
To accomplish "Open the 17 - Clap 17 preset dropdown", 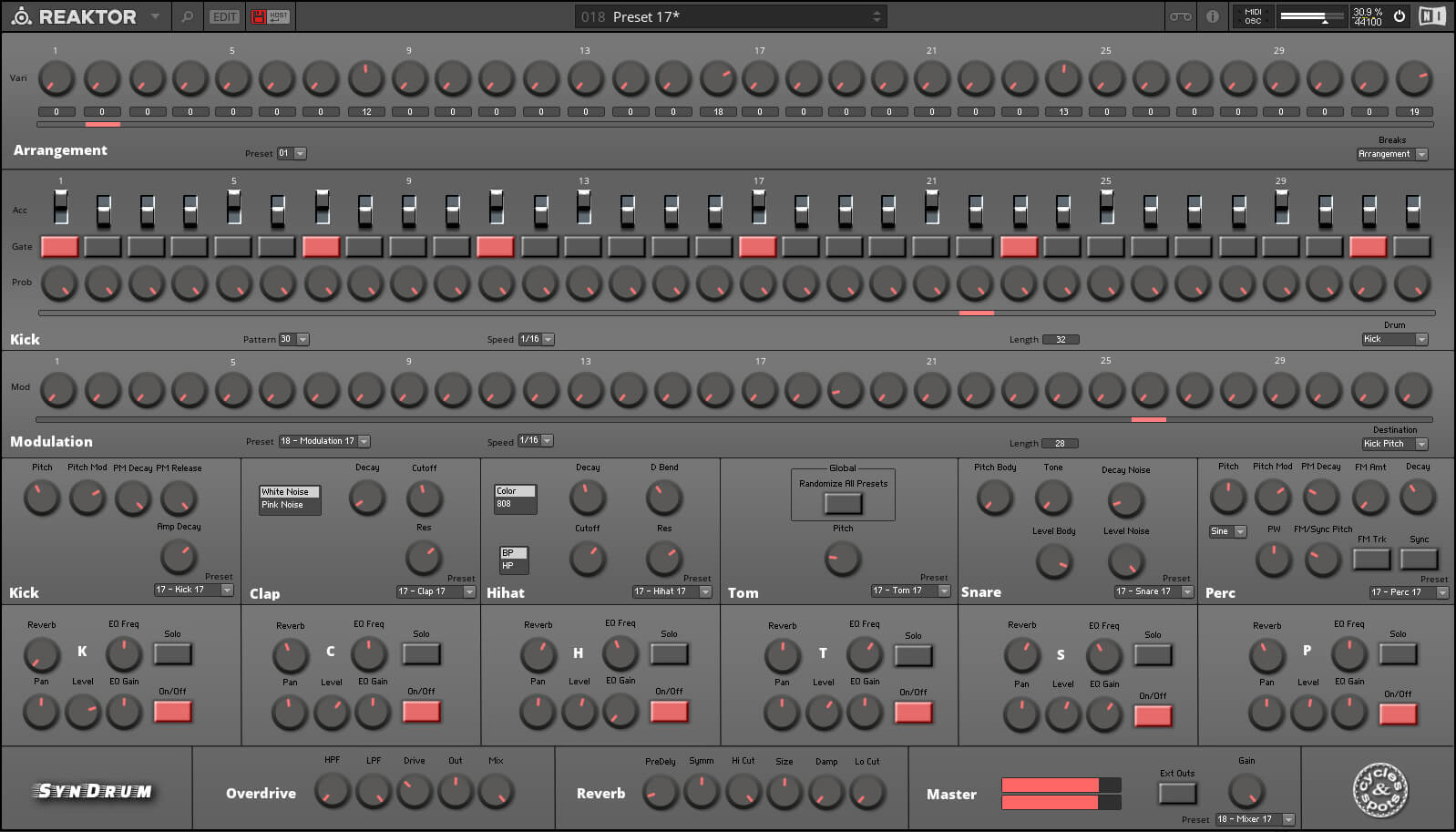I will 436,591.
